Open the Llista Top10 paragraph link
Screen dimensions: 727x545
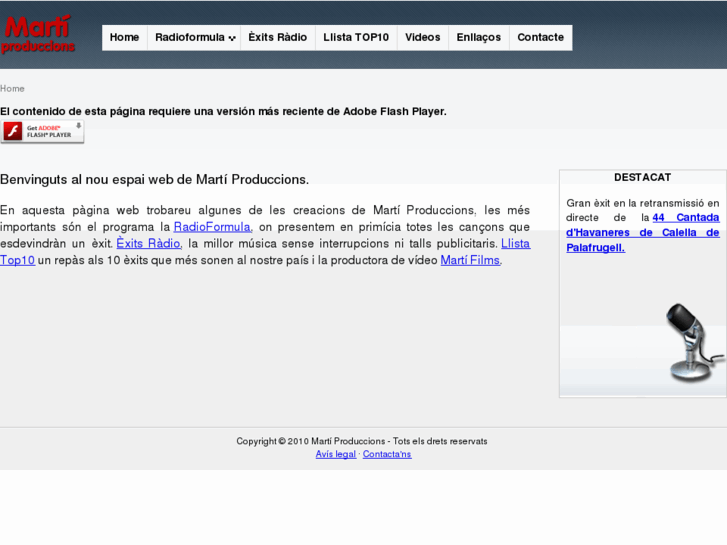(515, 244)
